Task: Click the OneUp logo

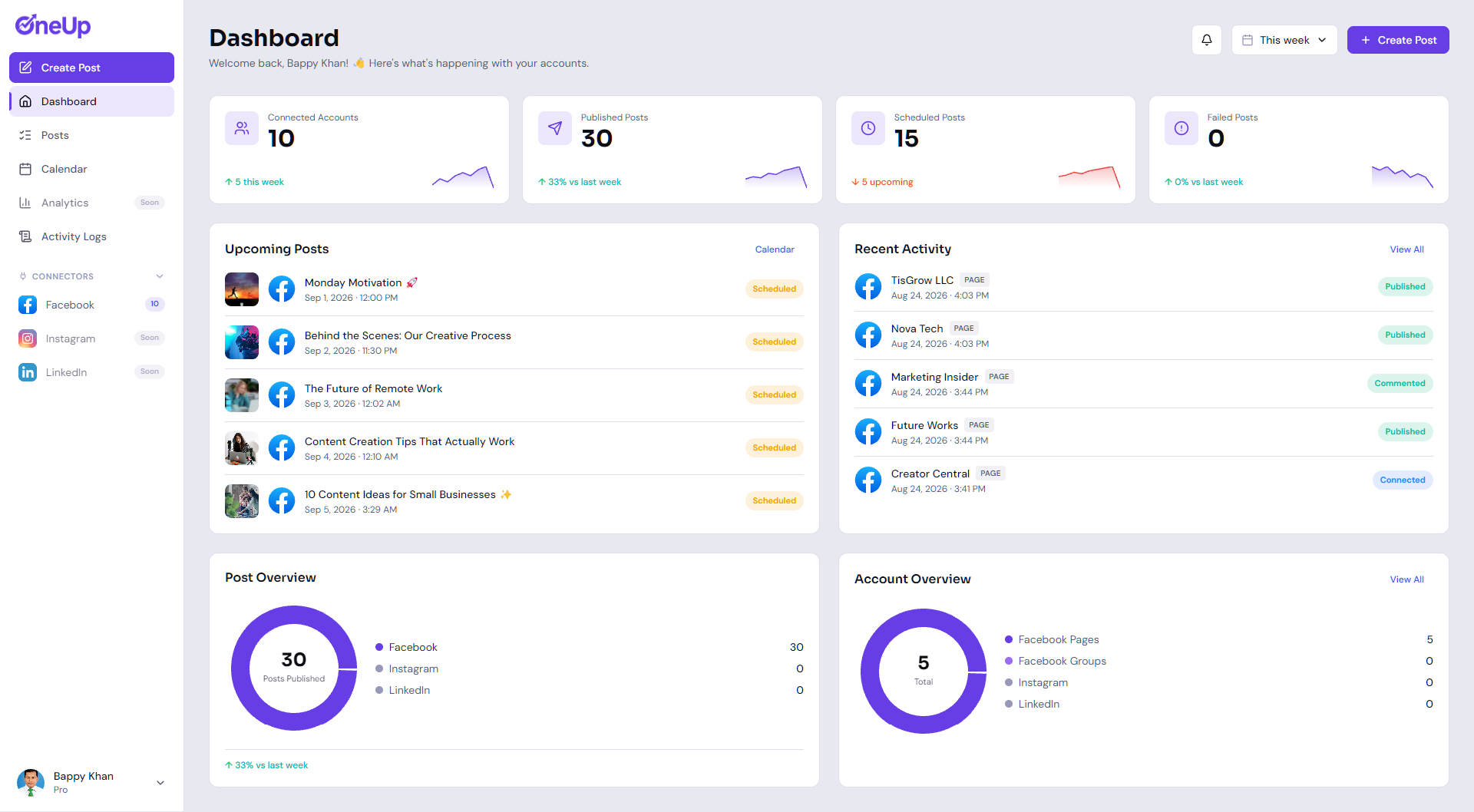Action: [x=53, y=25]
